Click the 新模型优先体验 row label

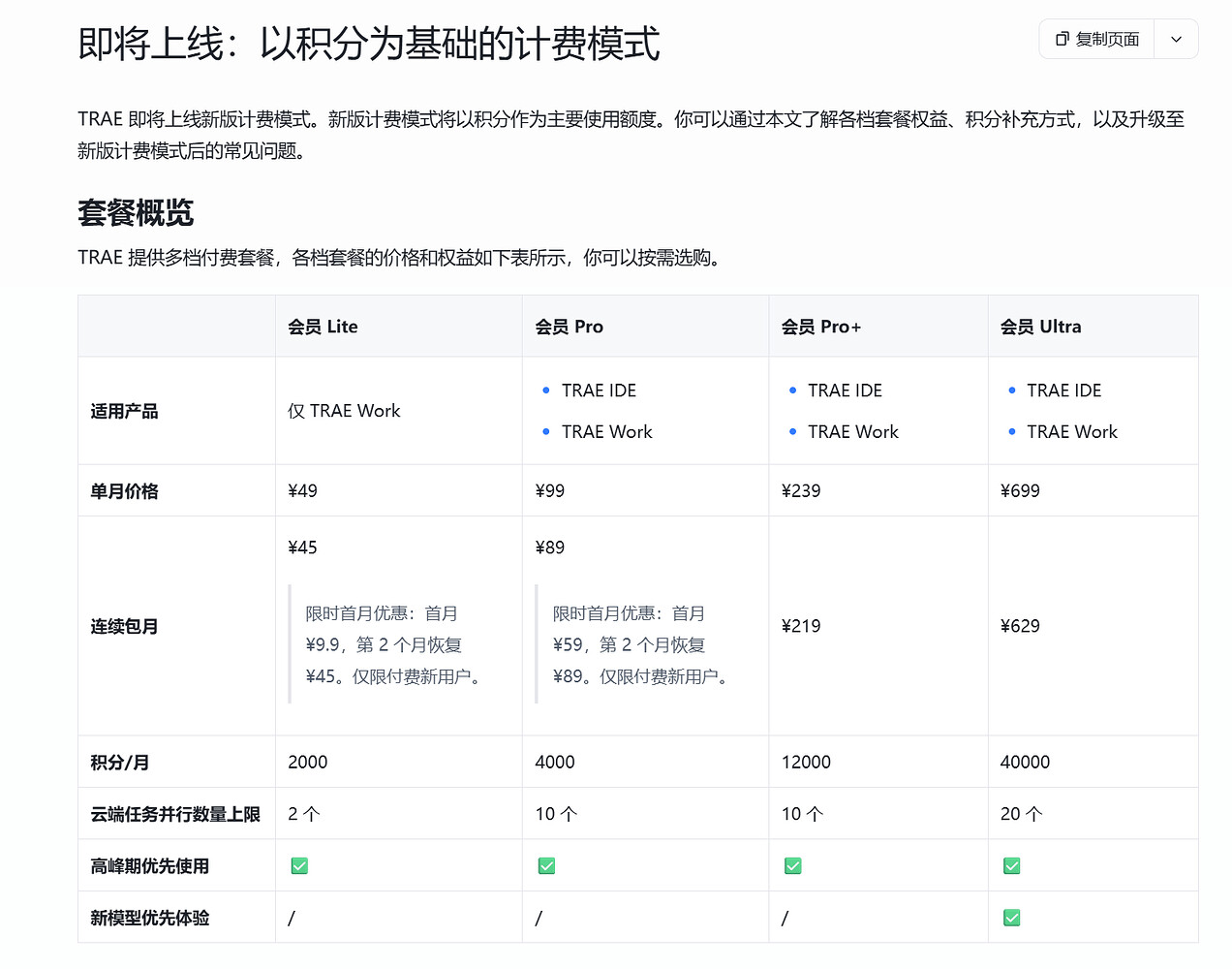150,918
